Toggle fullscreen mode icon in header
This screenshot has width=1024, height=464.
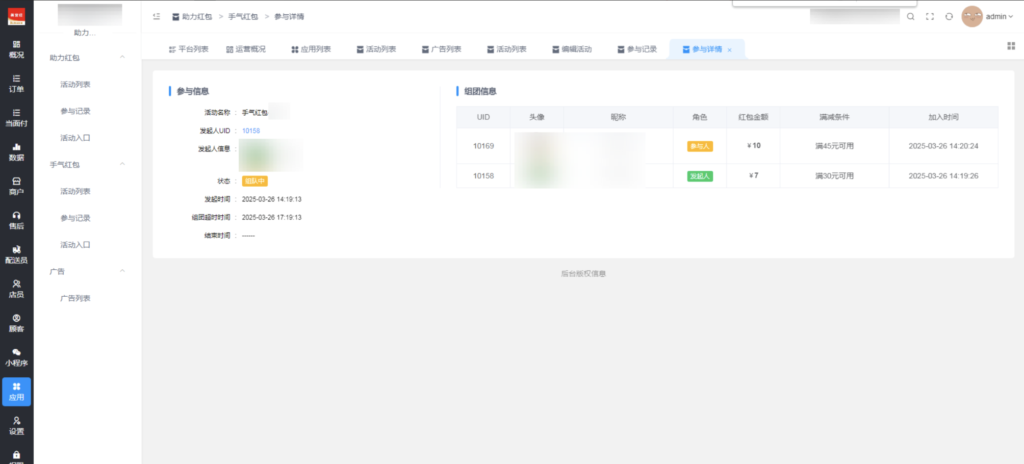930,16
